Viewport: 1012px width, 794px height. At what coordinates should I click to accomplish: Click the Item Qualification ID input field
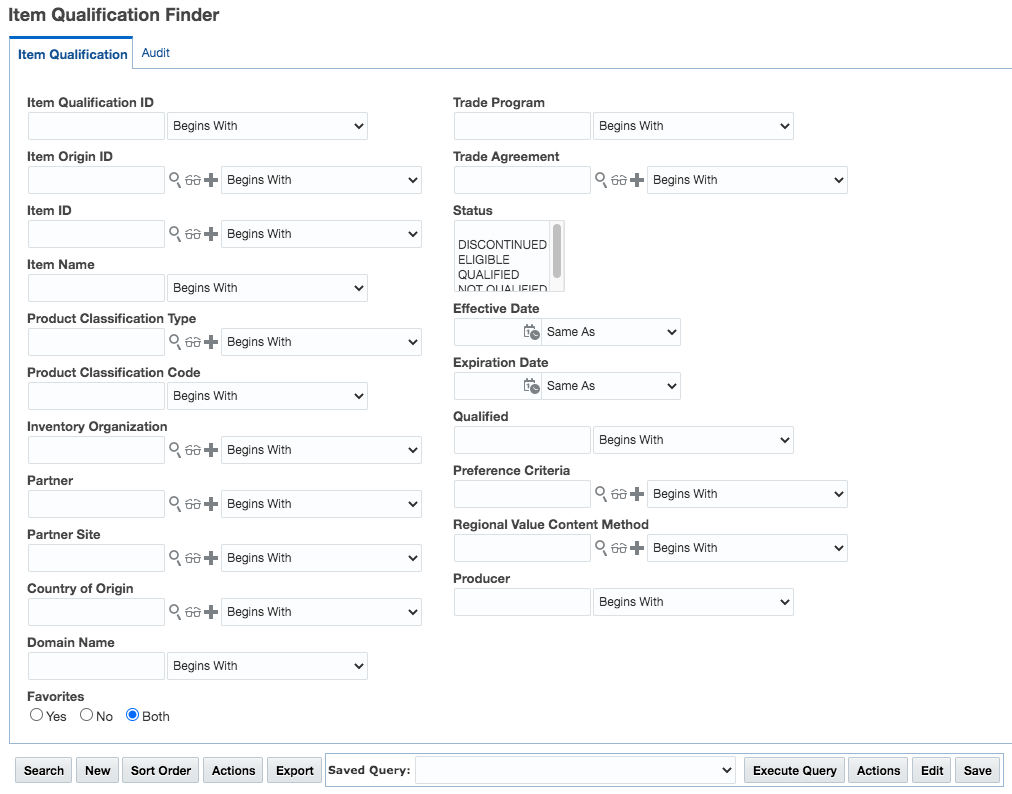96,126
